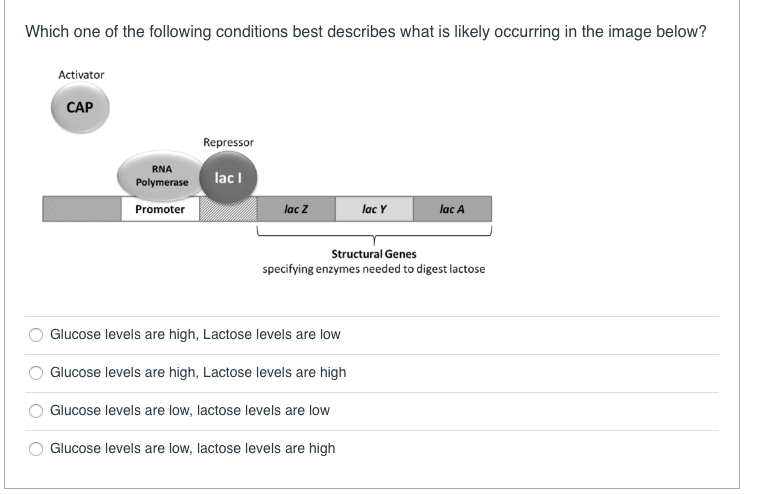766x494 pixels.
Task: Click the "Glucose levels are low, lactose levels are low" text
Action: [190, 411]
